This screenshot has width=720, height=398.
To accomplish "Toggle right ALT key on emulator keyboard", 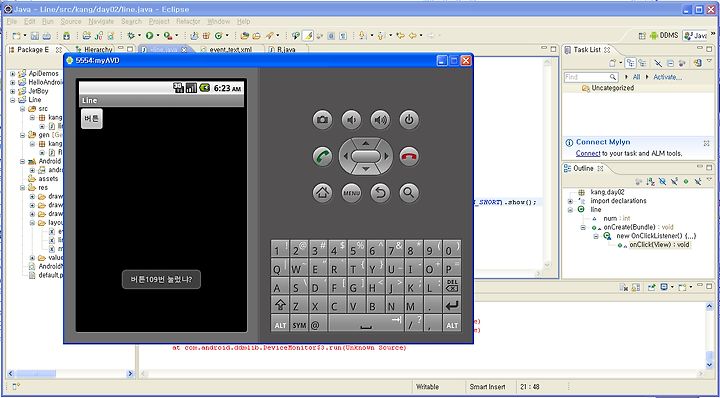I will coord(452,324).
